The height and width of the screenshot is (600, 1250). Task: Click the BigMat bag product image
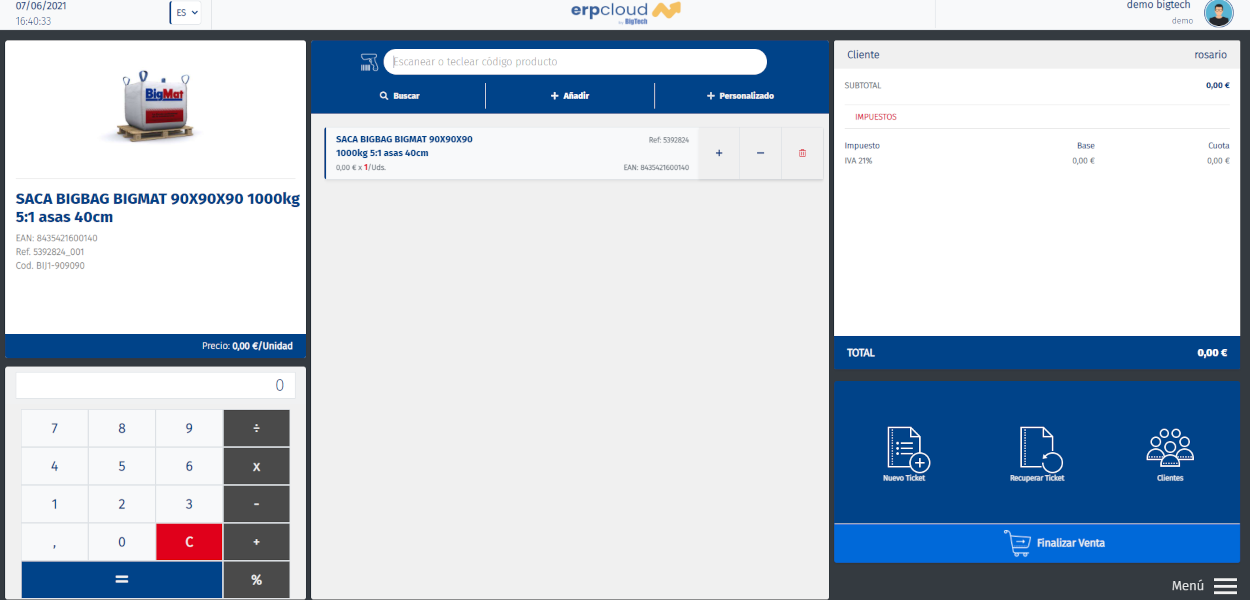(155, 105)
